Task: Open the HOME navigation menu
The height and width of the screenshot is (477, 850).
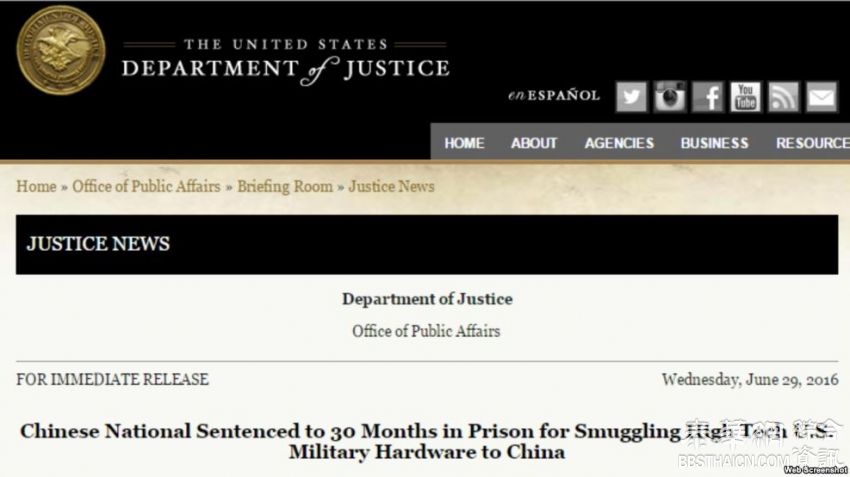Action: coord(464,143)
